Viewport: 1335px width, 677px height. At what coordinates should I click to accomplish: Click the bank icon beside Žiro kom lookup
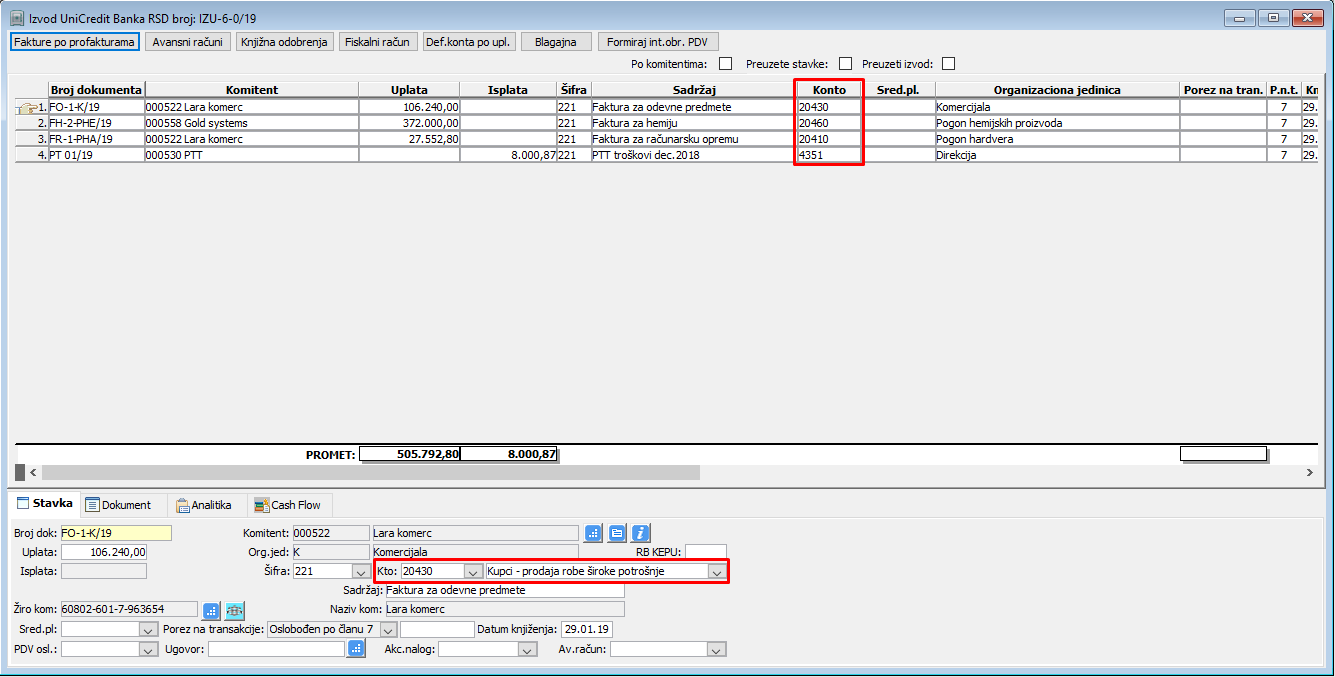tap(235, 609)
